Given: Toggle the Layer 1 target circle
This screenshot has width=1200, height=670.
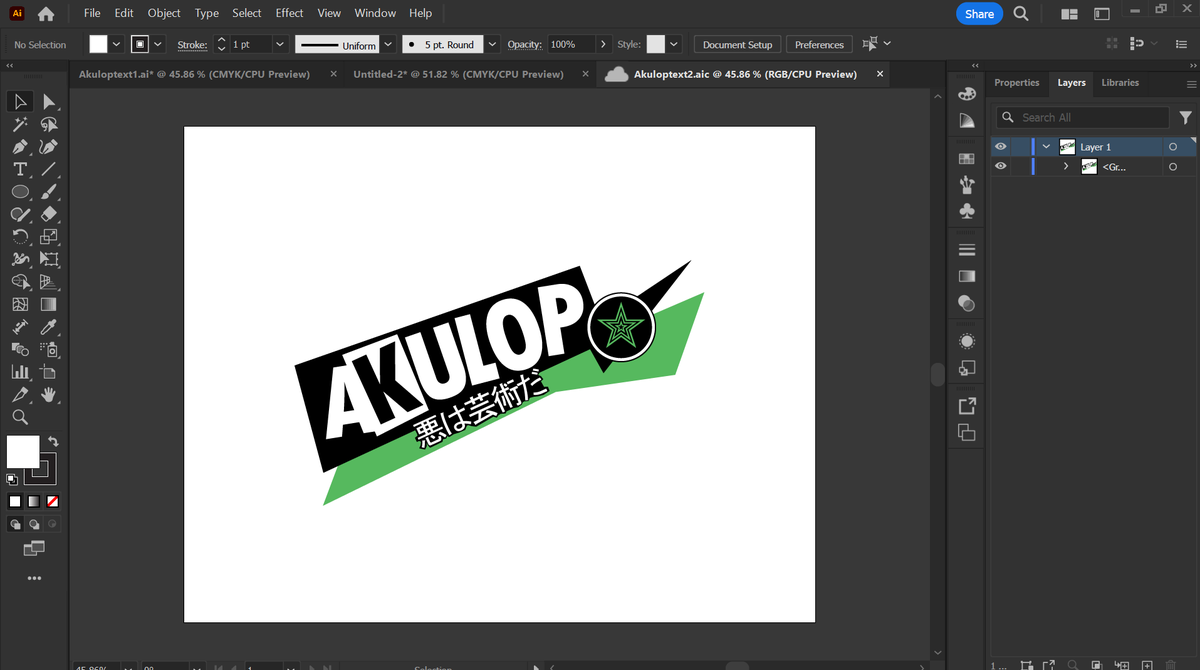Looking at the screenshot, I should [x=1173, y=147].
